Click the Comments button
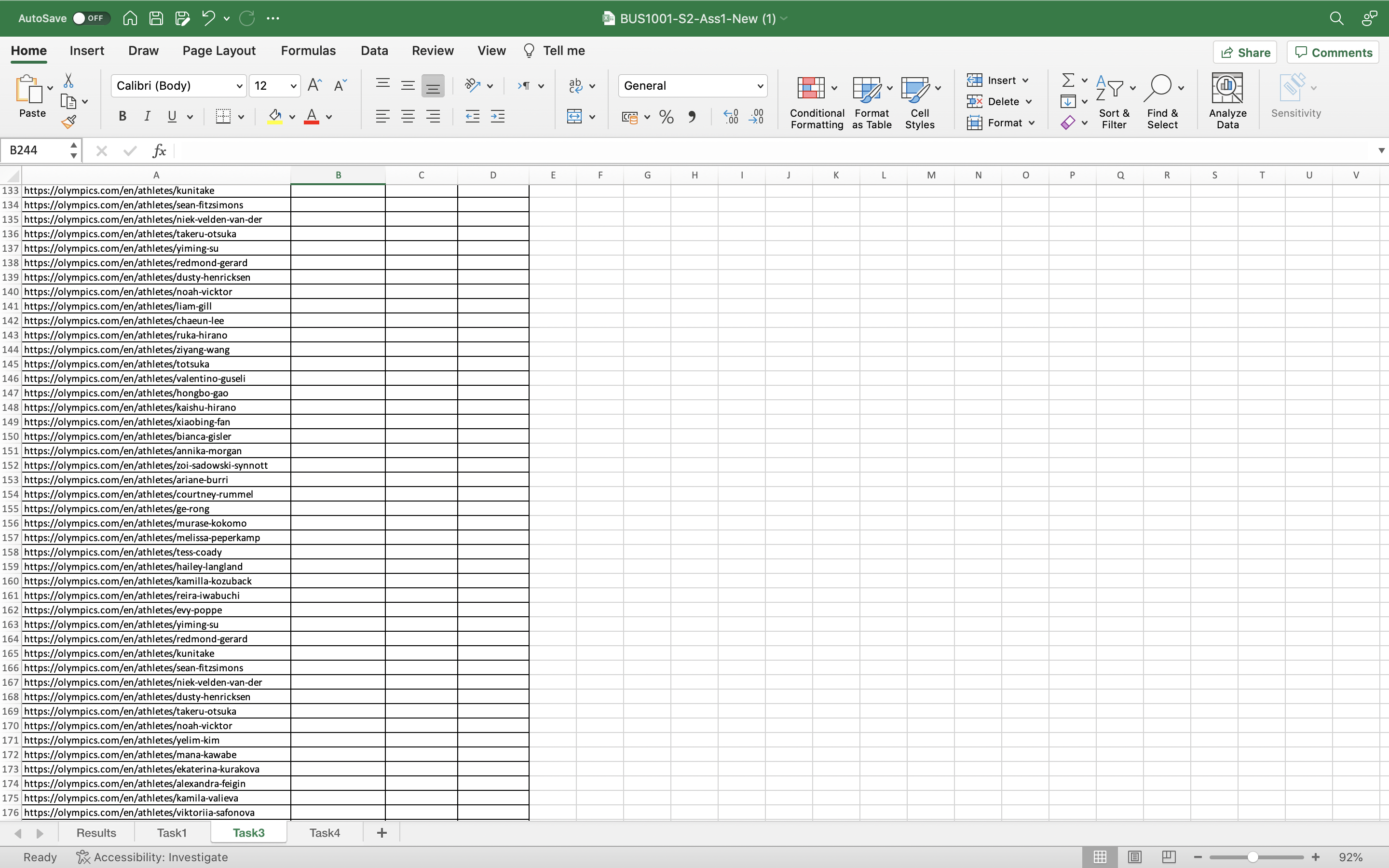 [x=1333, y=52]
